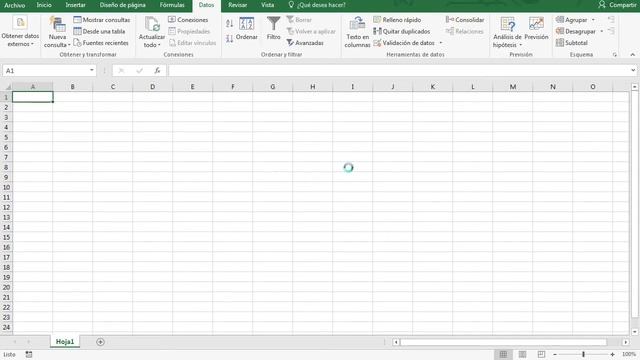Click Texto en columnas
Viewport: 640px width, 360px height.
pyautogui.click(x=357, y=32)
